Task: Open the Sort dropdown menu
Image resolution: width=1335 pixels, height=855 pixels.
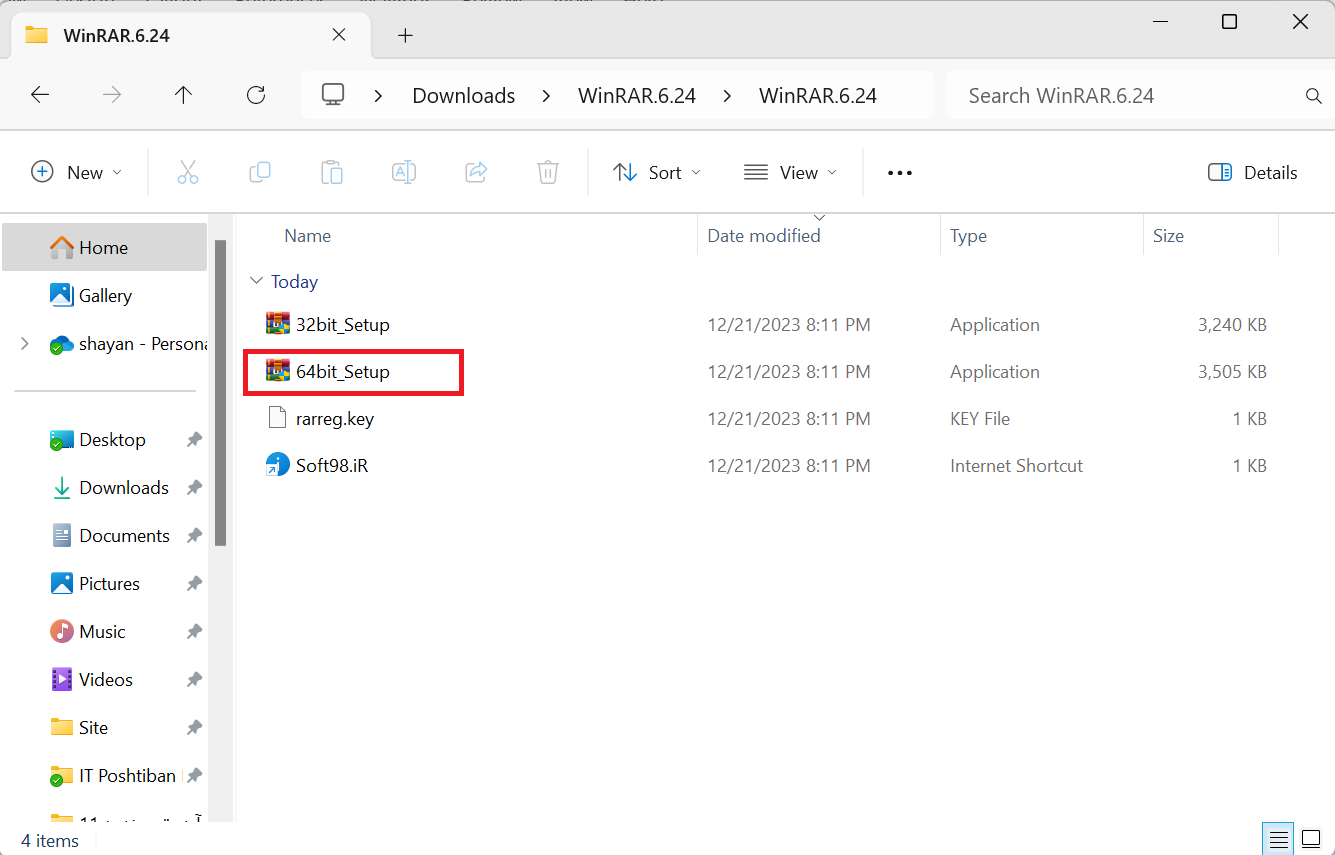Action: (x=656, y=172)
